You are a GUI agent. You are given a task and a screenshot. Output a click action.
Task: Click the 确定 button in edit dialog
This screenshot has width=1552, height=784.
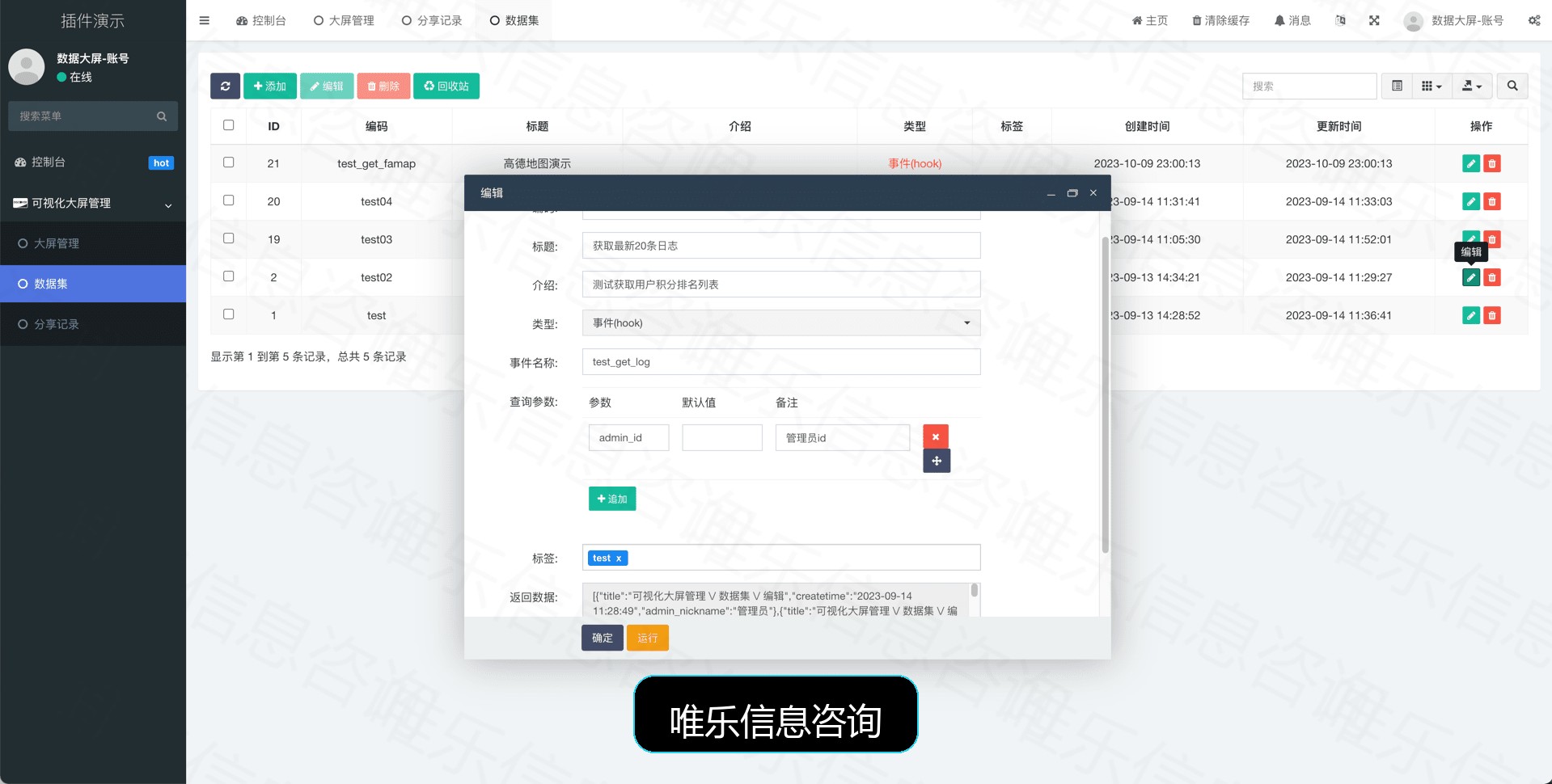click(603, 638)
